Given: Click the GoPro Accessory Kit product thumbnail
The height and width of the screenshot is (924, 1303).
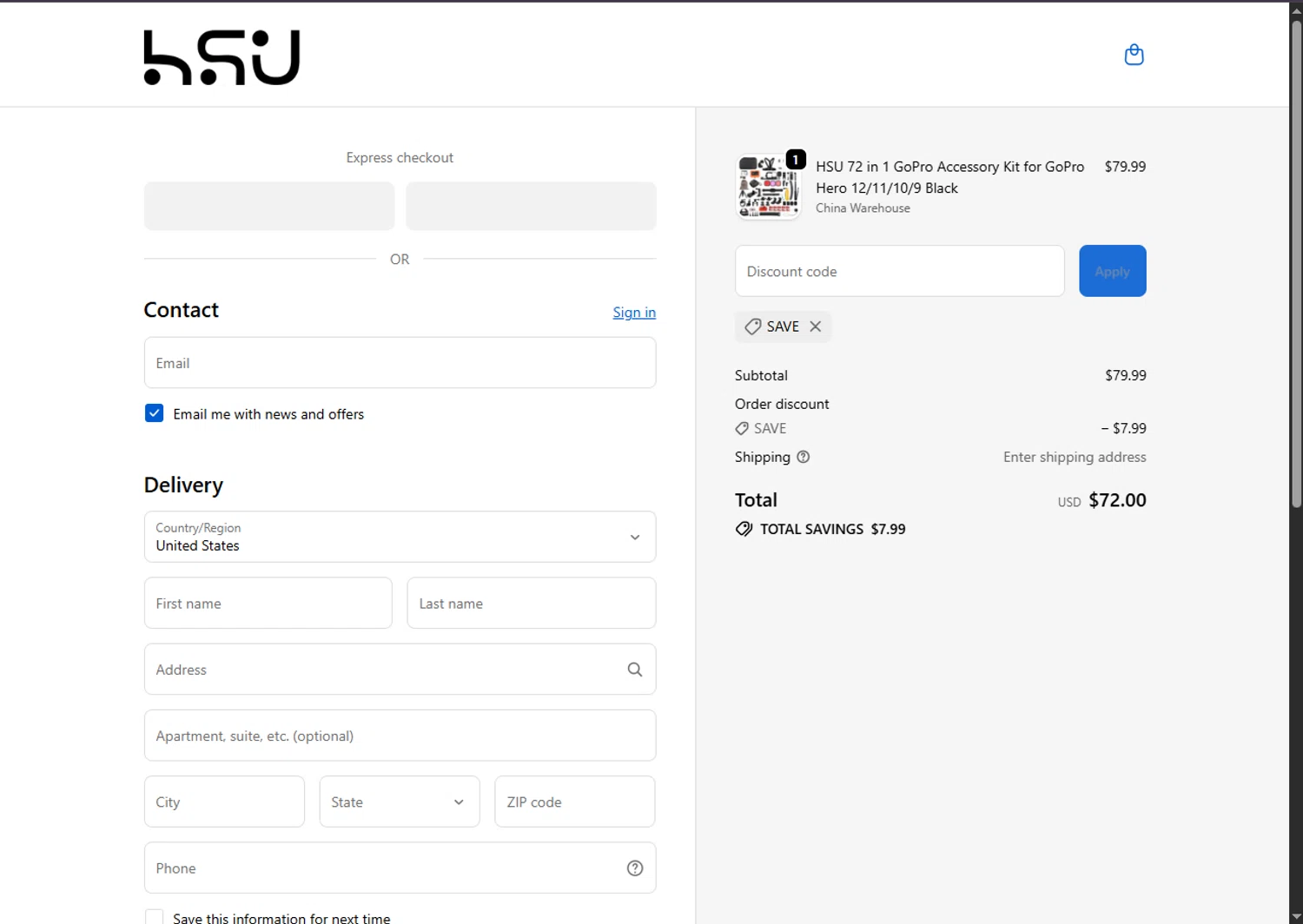Looking at the screenshot, I should click(x=768, y=188).
